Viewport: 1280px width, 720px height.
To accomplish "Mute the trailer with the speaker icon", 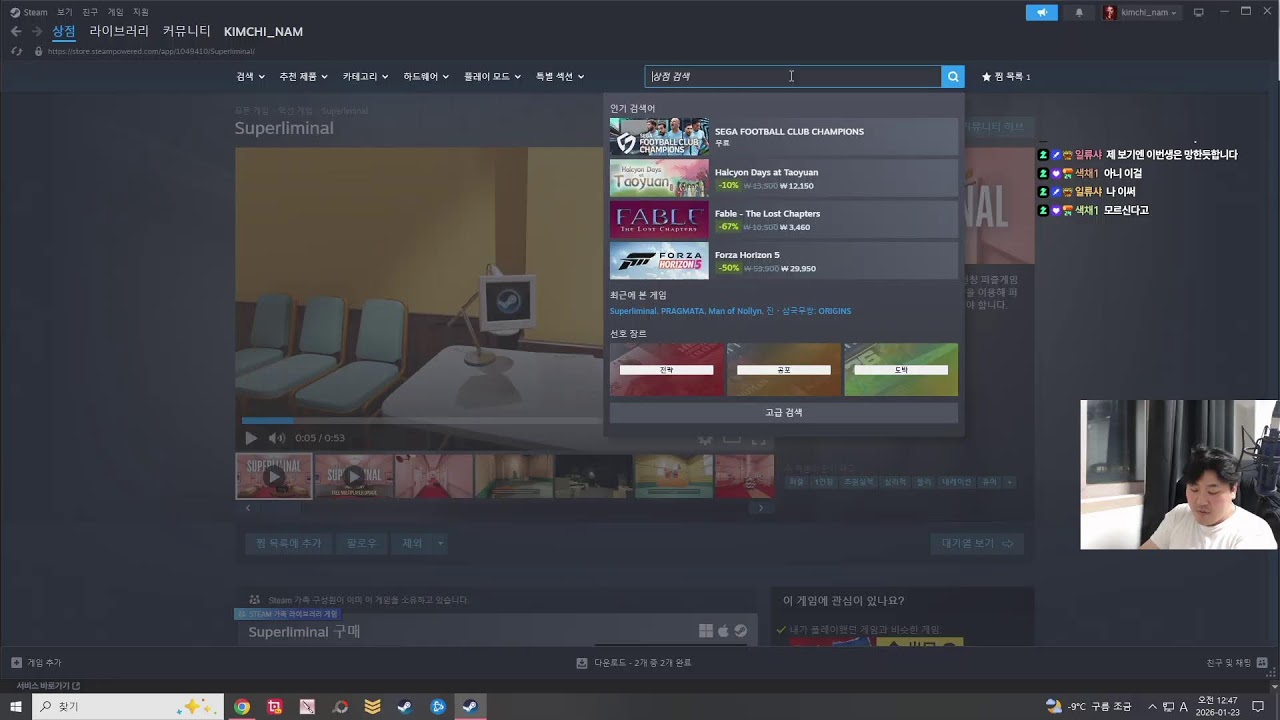I will click(x=277, y=438).
